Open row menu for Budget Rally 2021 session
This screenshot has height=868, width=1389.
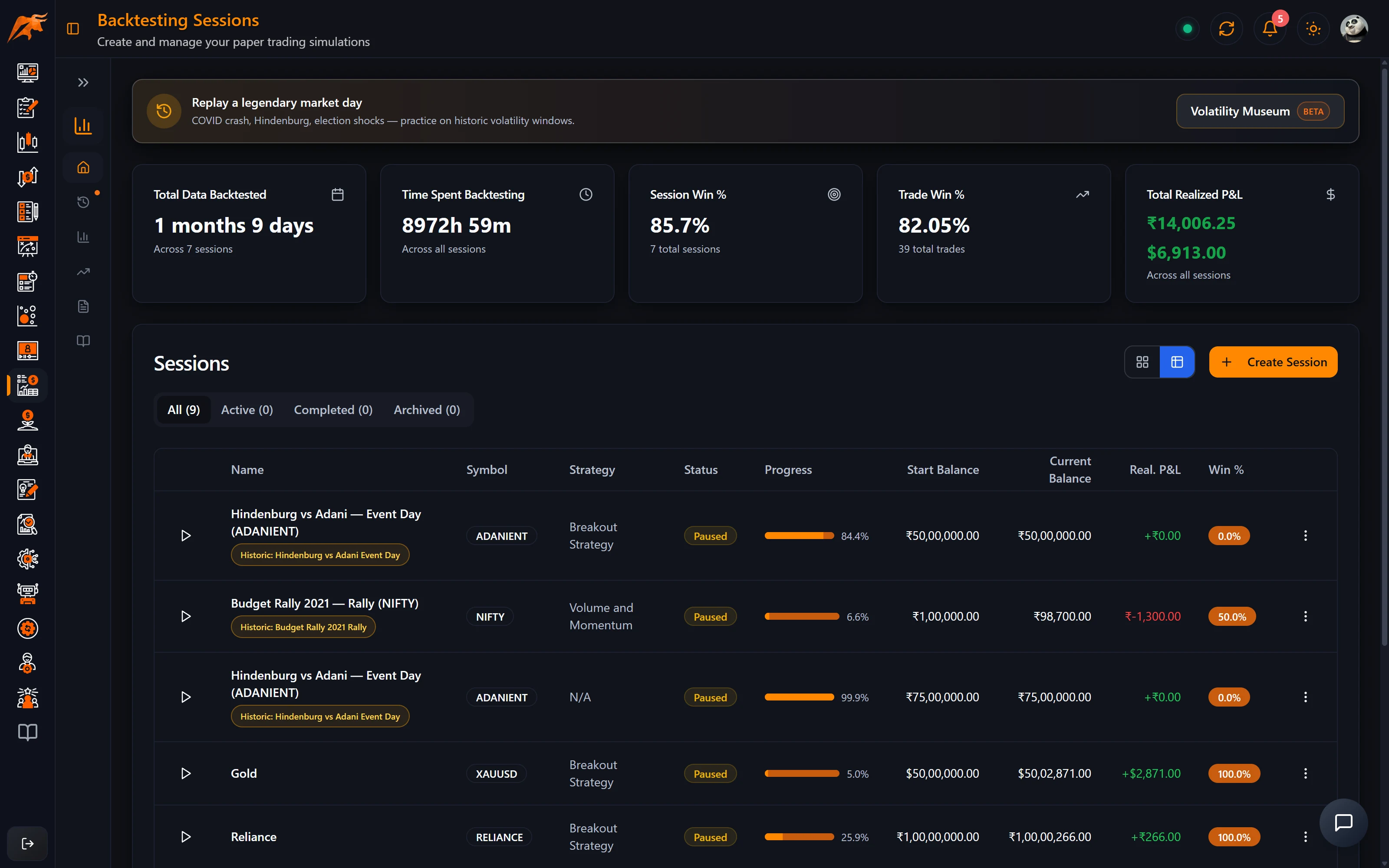(1305, 617)
